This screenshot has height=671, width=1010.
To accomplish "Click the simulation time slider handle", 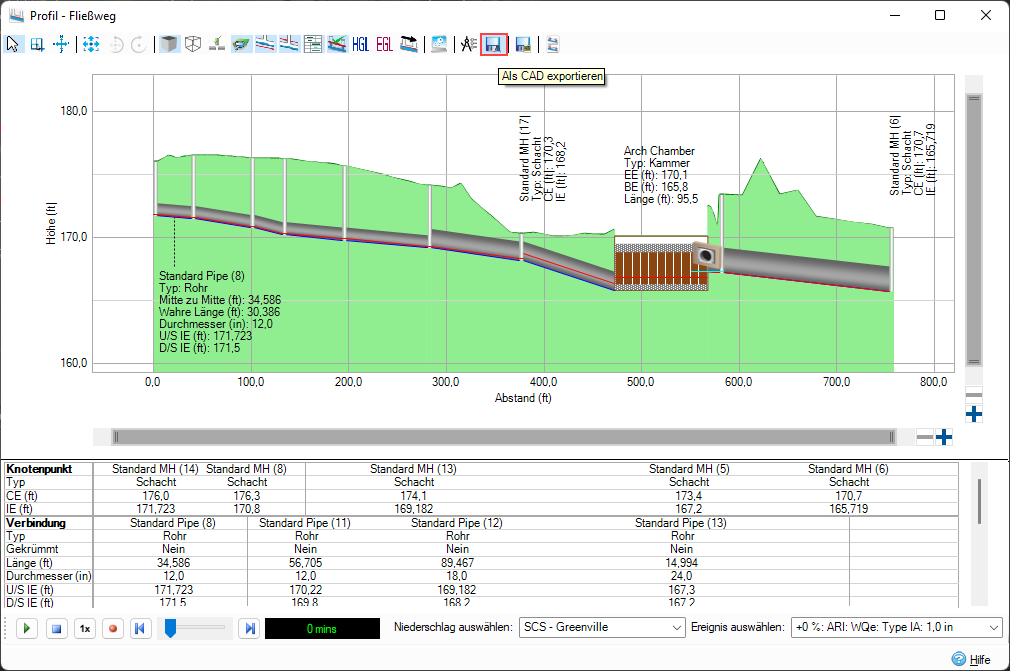I will pyautogui.click(x=172, y=627).
